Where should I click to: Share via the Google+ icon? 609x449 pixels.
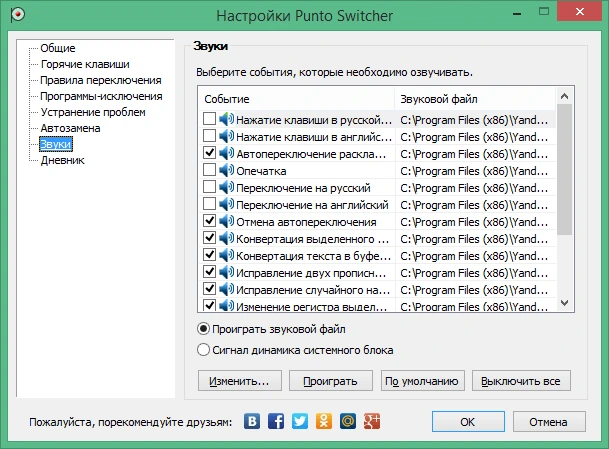click(372, 421)
